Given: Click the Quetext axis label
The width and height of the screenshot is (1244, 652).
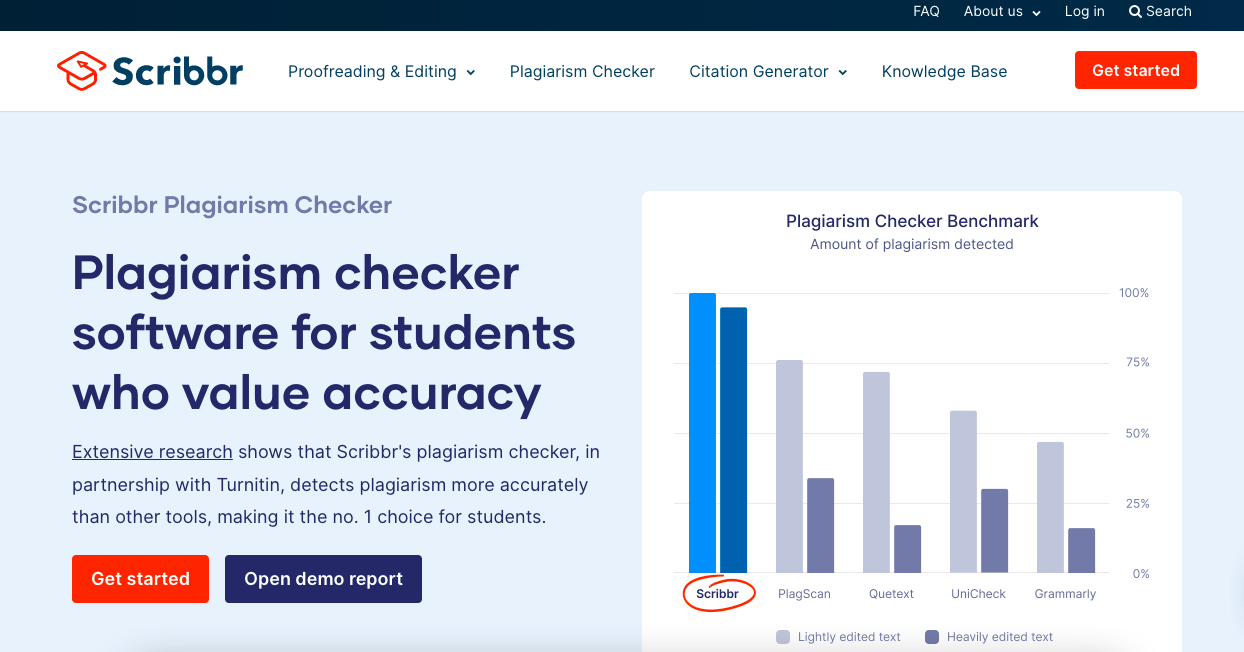Looking at the screenshot, I should point(891,594).
